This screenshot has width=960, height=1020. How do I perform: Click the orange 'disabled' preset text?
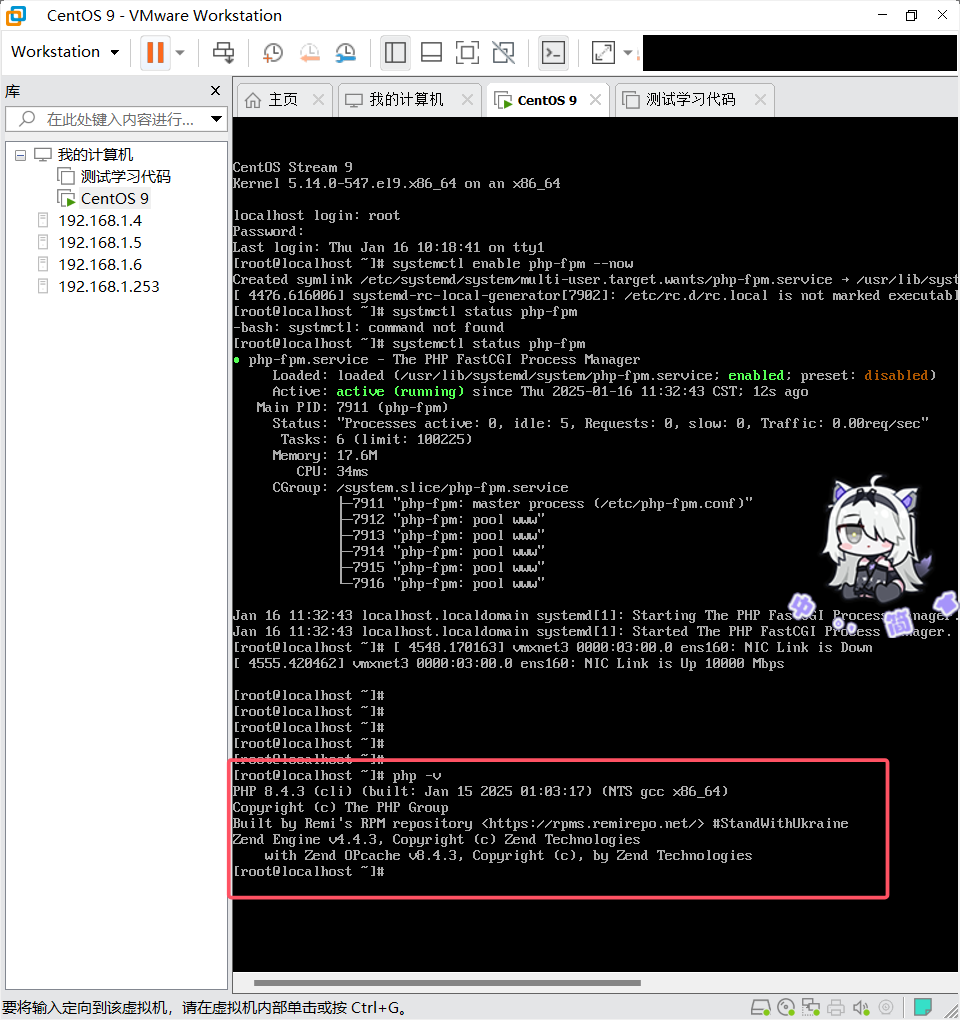(896, 375)
